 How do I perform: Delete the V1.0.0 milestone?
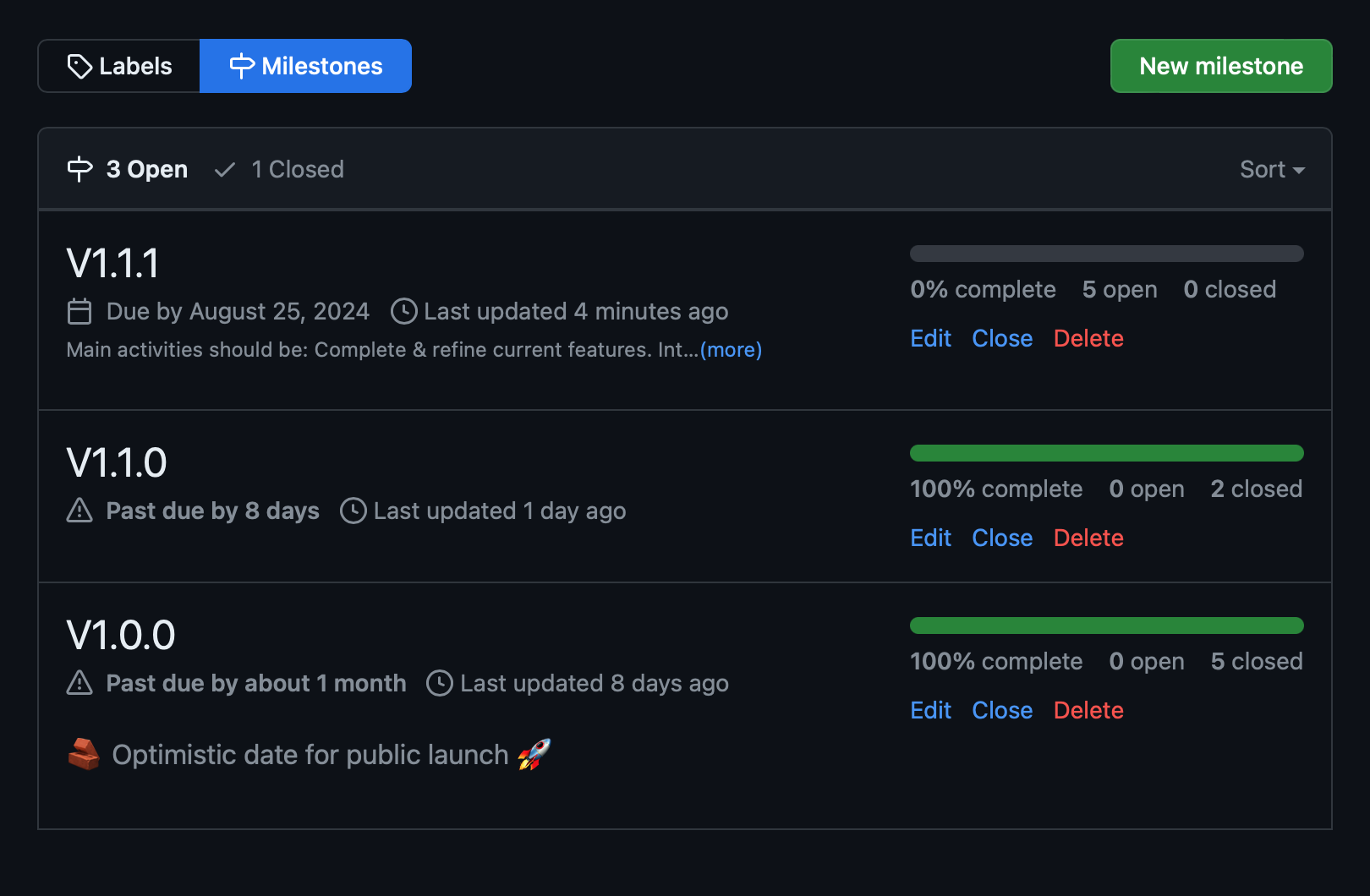pyautogui.click(x=1088, y=710)
